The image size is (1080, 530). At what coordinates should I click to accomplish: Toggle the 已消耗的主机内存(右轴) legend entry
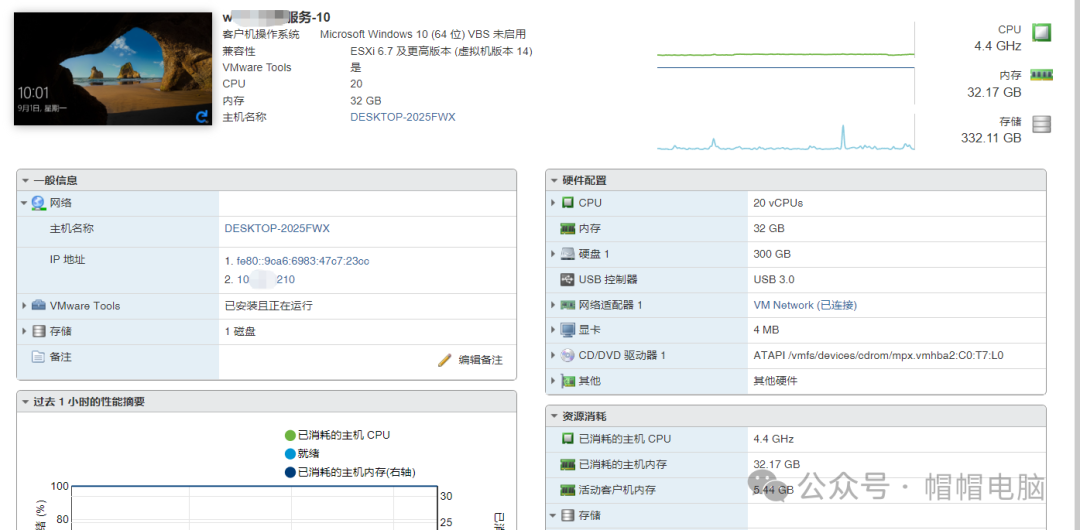pos(350,472)
